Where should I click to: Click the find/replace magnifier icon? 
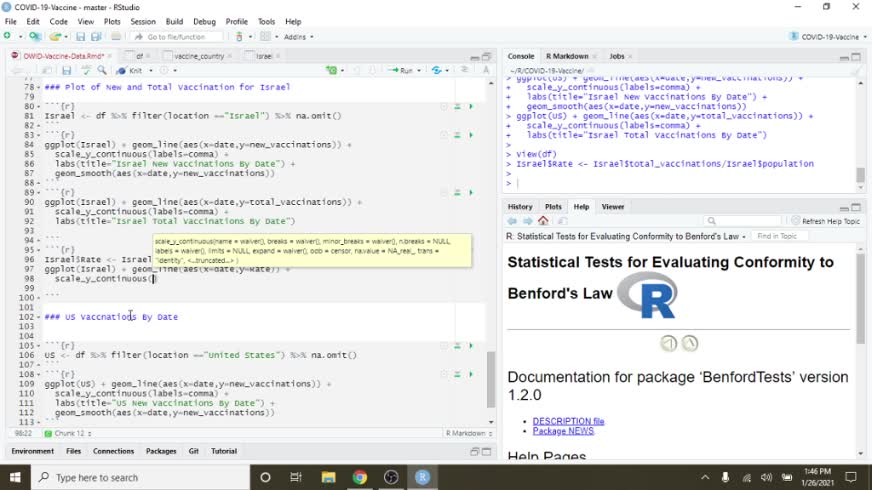pos(101,71)
